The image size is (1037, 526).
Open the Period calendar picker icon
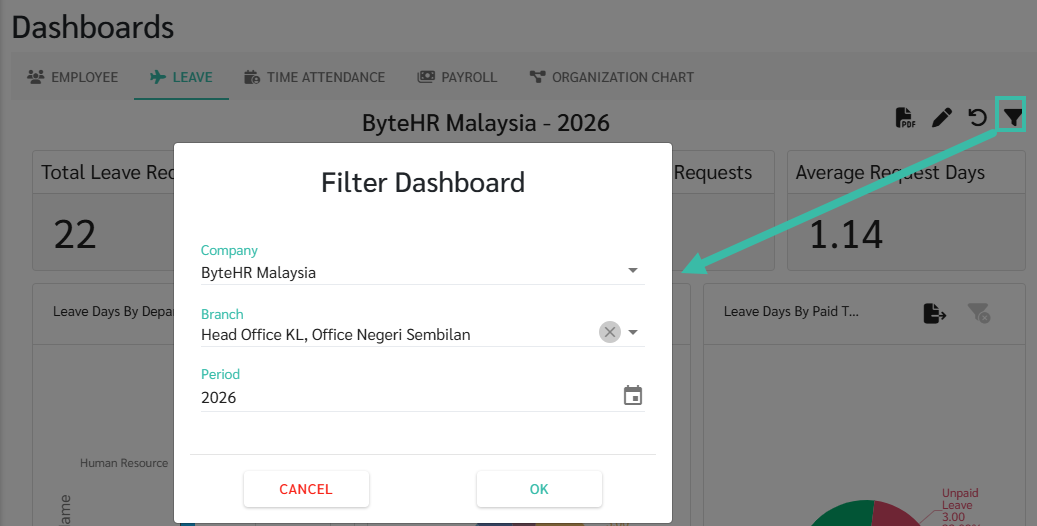point(633,396)
